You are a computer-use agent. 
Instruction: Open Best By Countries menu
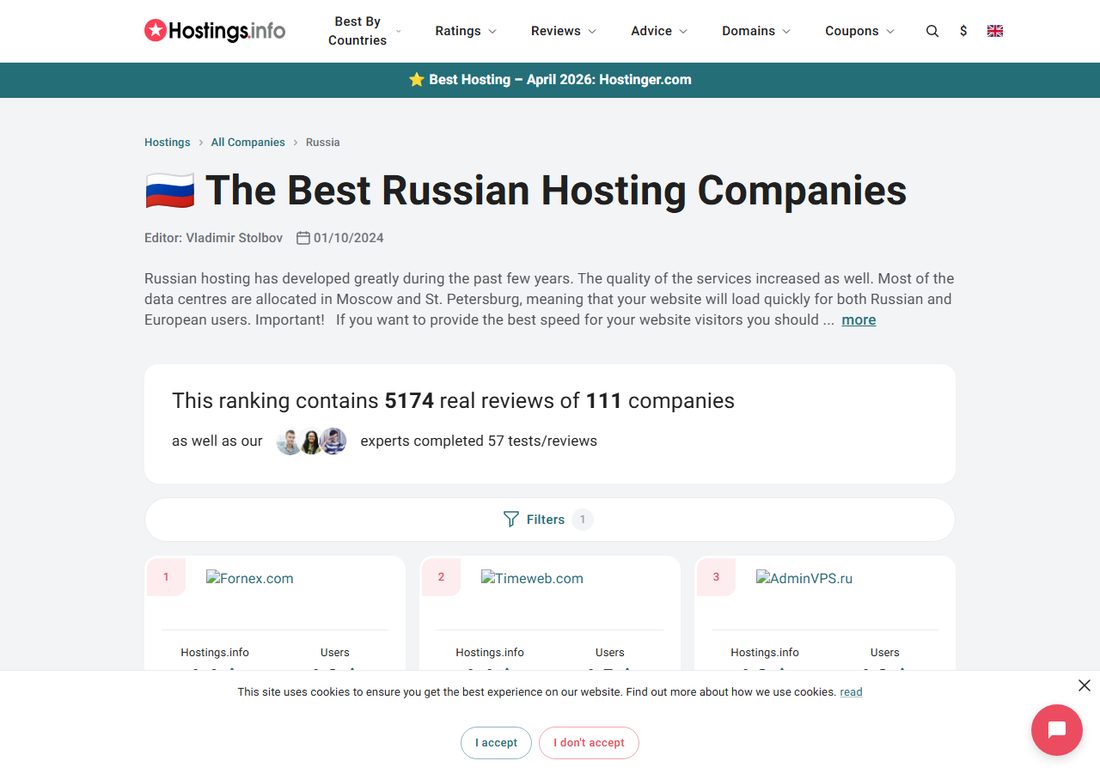[x=357, y=31]
